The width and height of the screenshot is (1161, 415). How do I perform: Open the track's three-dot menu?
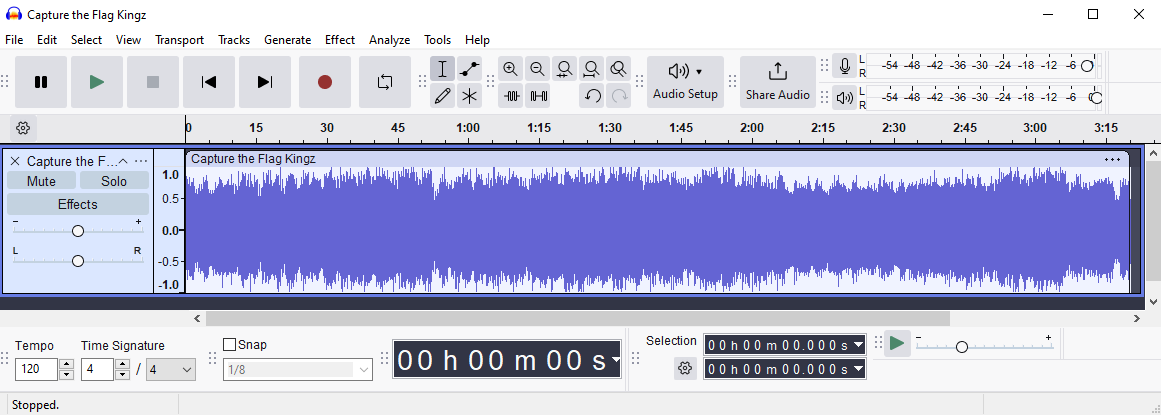pos(141,161)
